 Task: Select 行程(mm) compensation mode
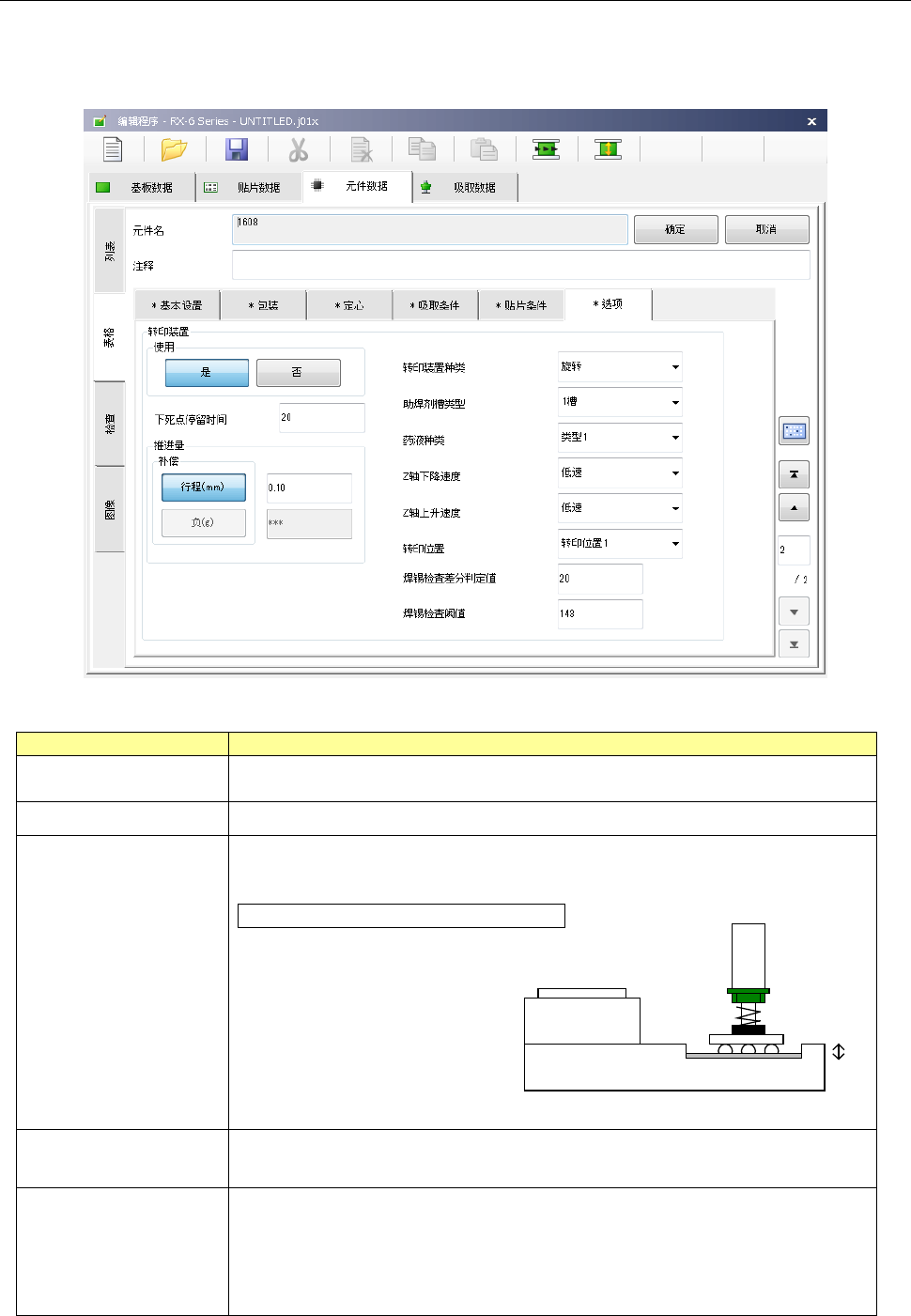pos(204,488)
